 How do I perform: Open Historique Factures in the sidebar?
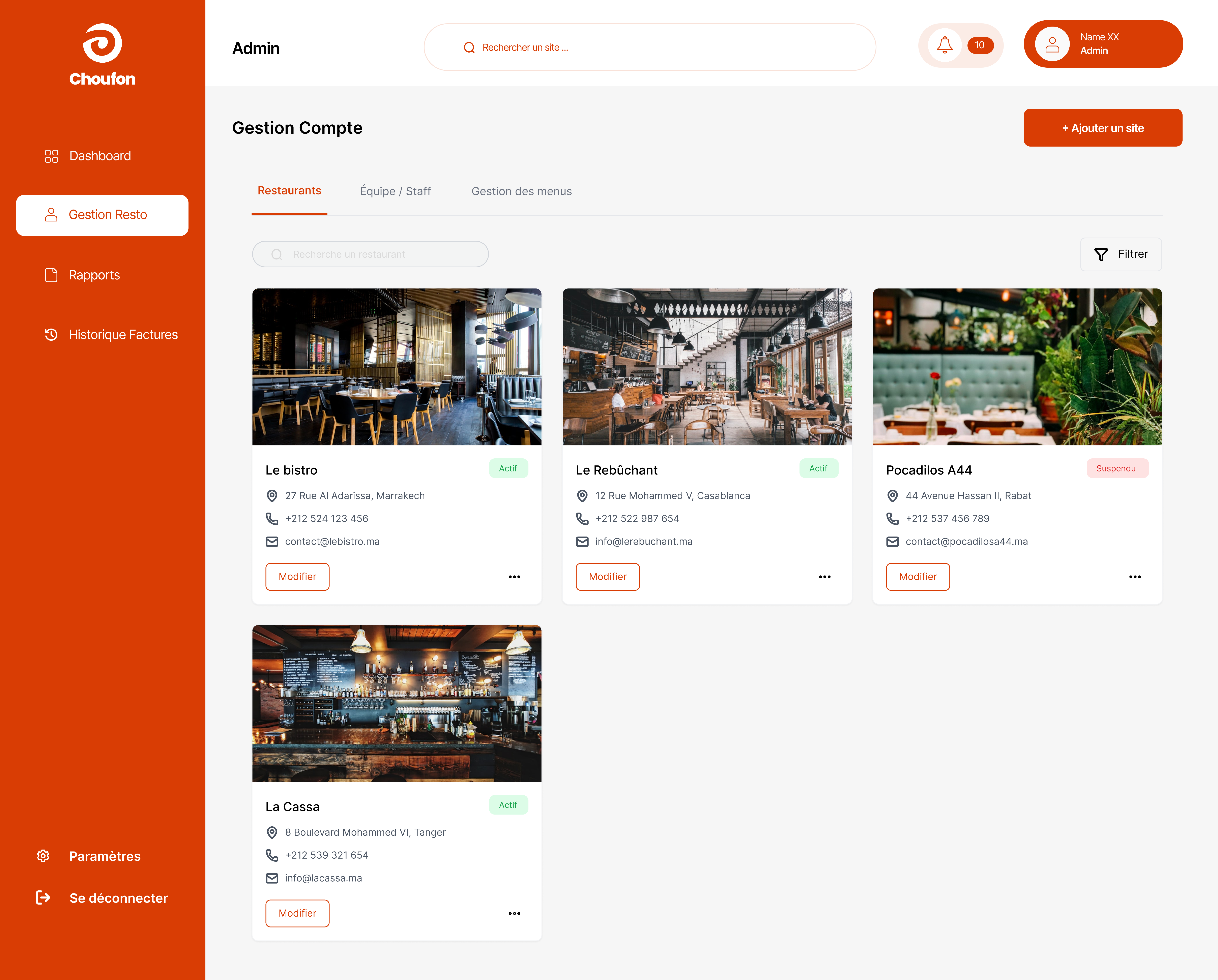111,334
